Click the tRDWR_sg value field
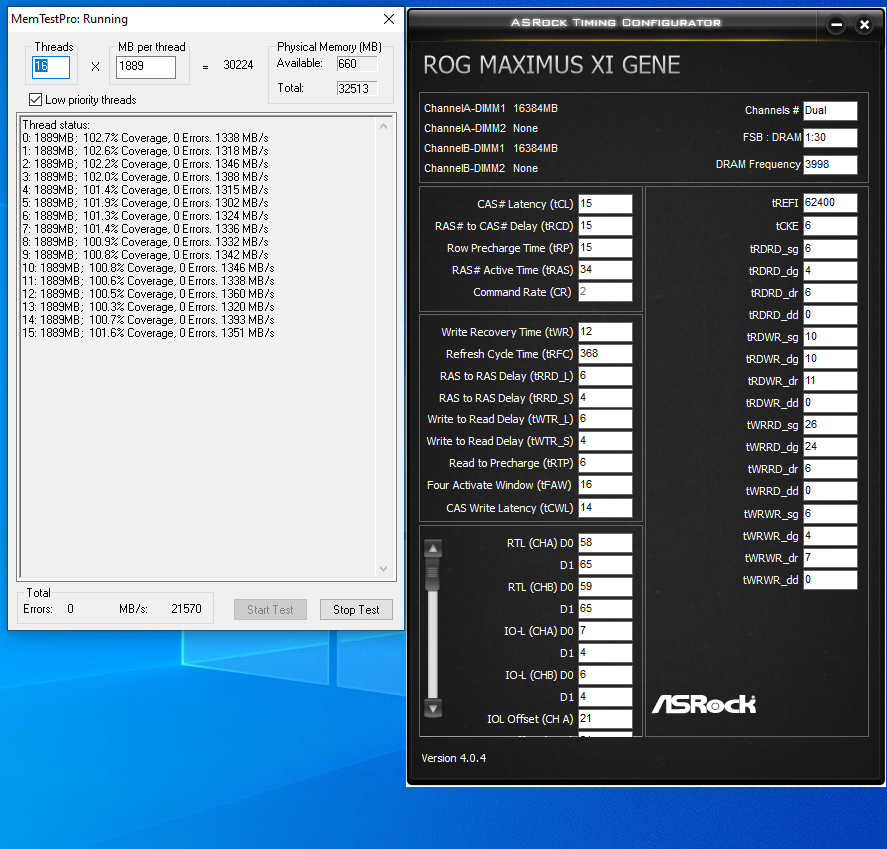This screenshot has width=887, height=849. [830, 337]
